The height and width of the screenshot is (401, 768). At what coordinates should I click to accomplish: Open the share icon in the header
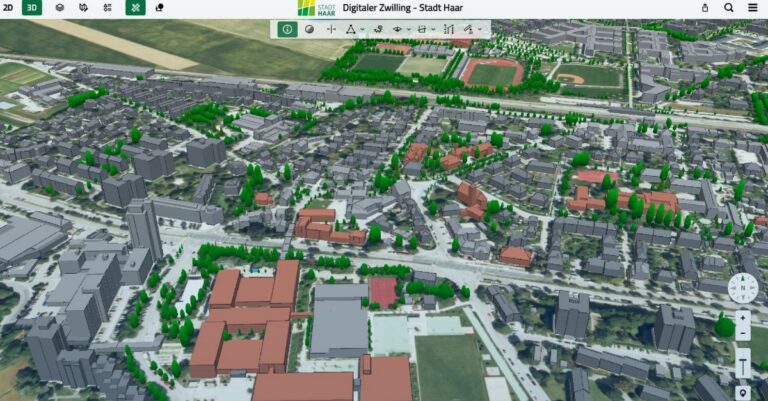[x=705, y=8]
